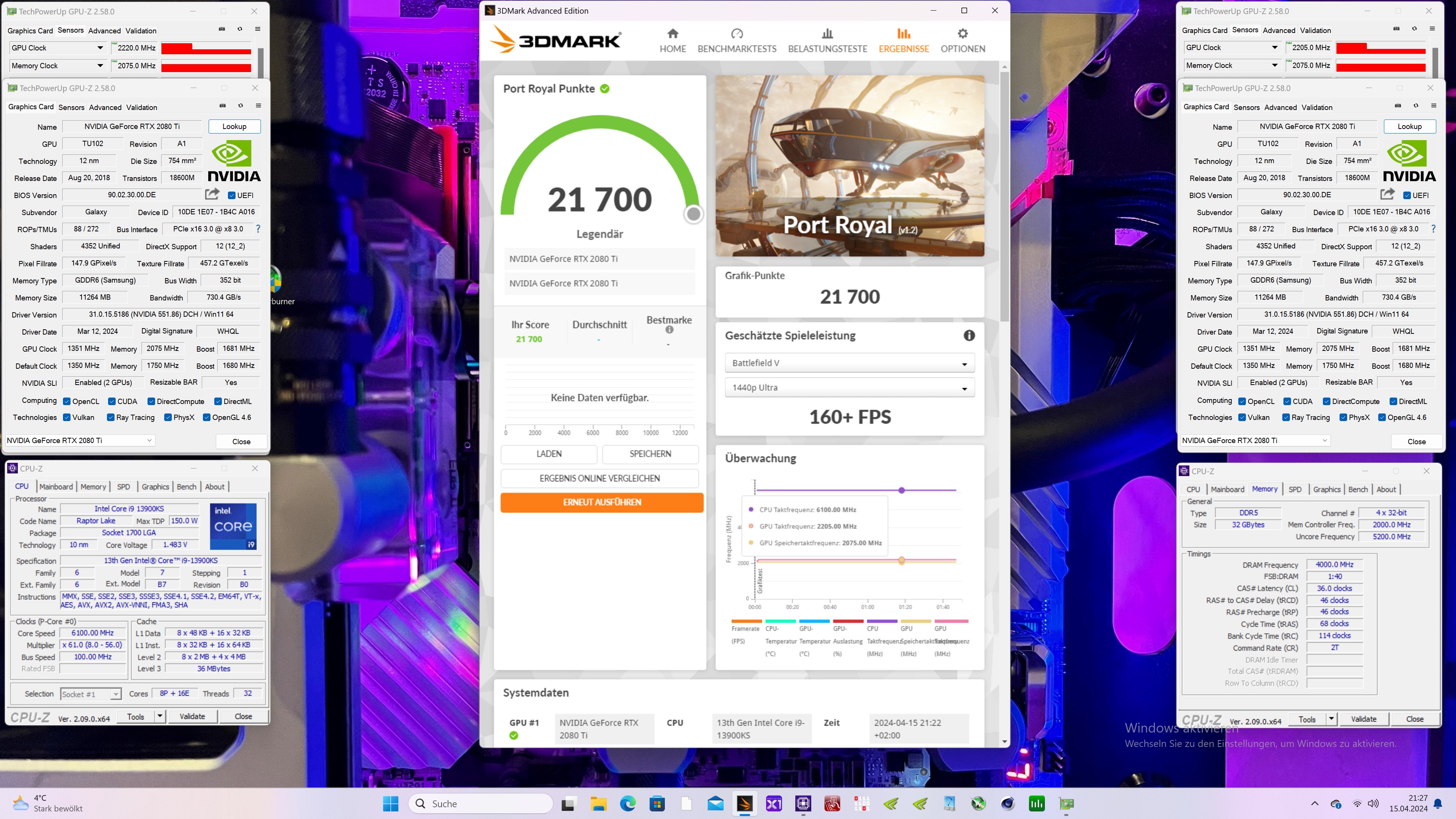
Task: Click notification bell in system tray
Action: point(1438,804)
